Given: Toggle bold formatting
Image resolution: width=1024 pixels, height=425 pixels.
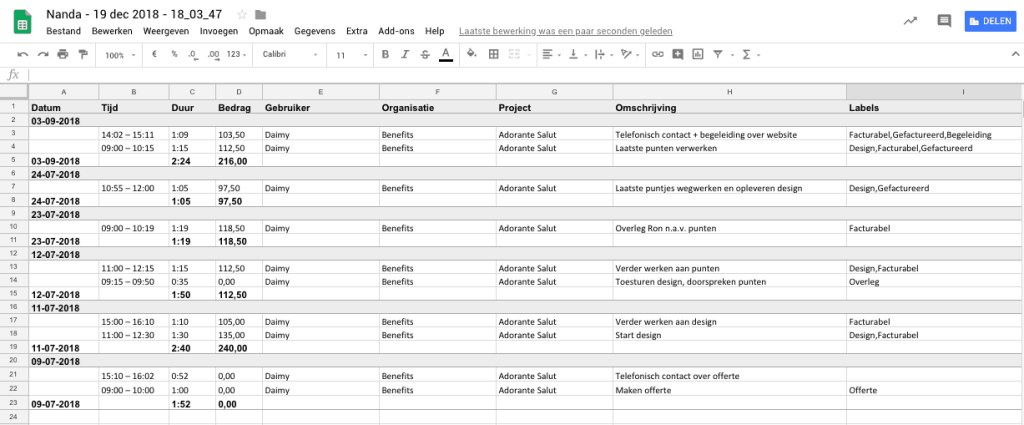Looking at the screenshot, I should point(384,55).
